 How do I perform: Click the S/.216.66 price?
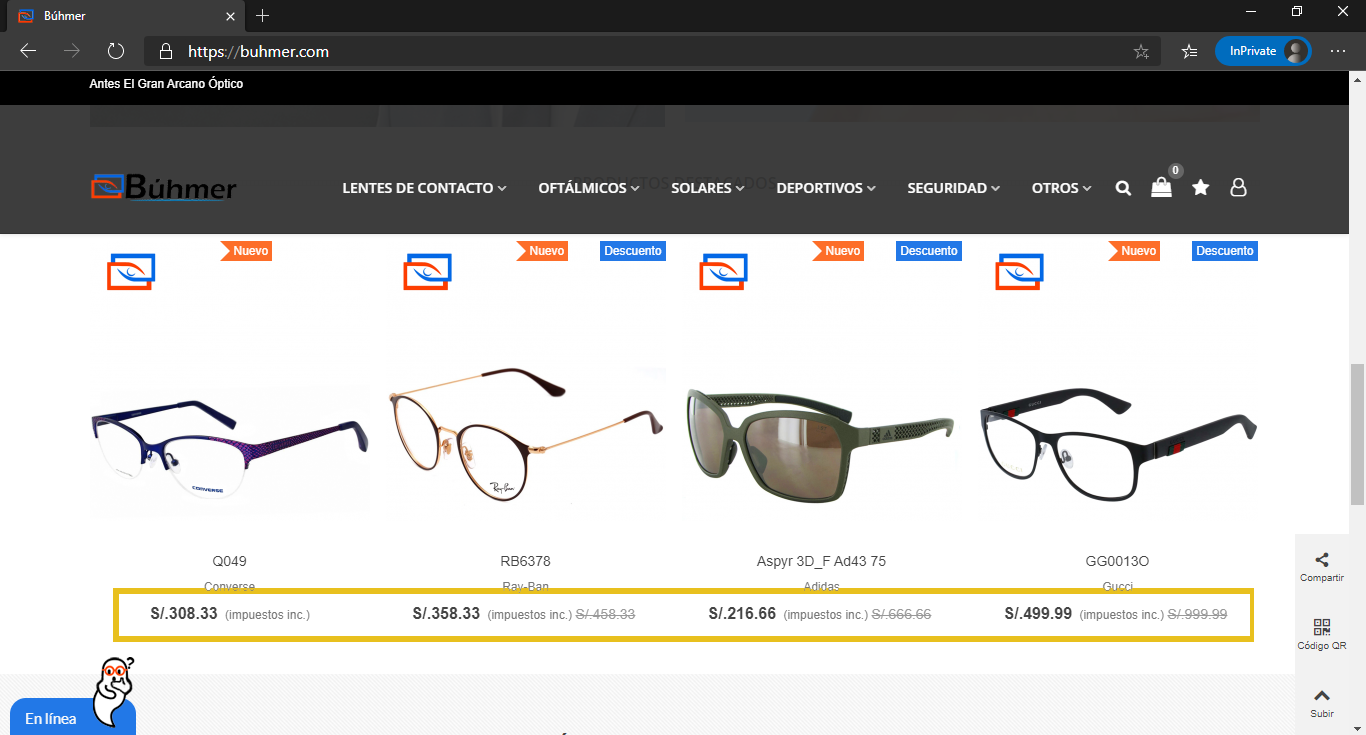[742, 613]
